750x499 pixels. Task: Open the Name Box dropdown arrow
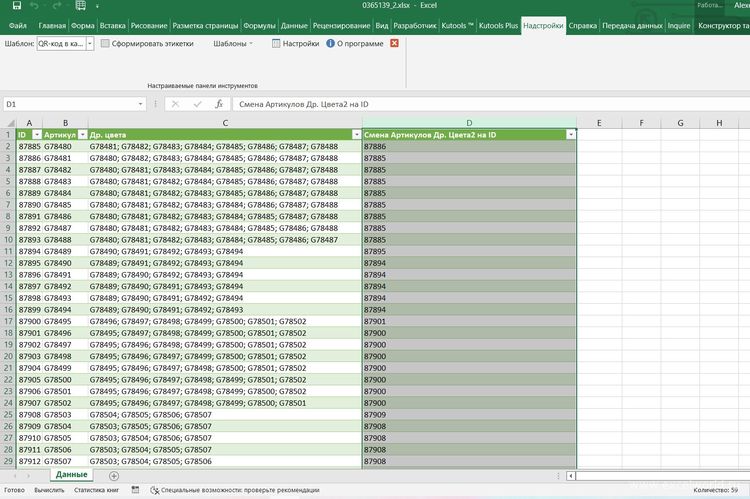click(x=140, y=104)
